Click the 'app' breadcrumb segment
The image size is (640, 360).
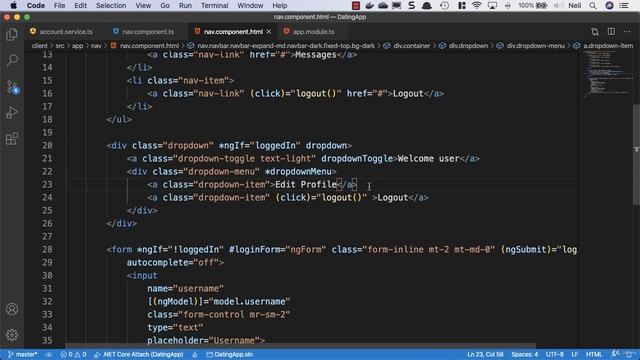pyautogui.click(x=78, y=46)
